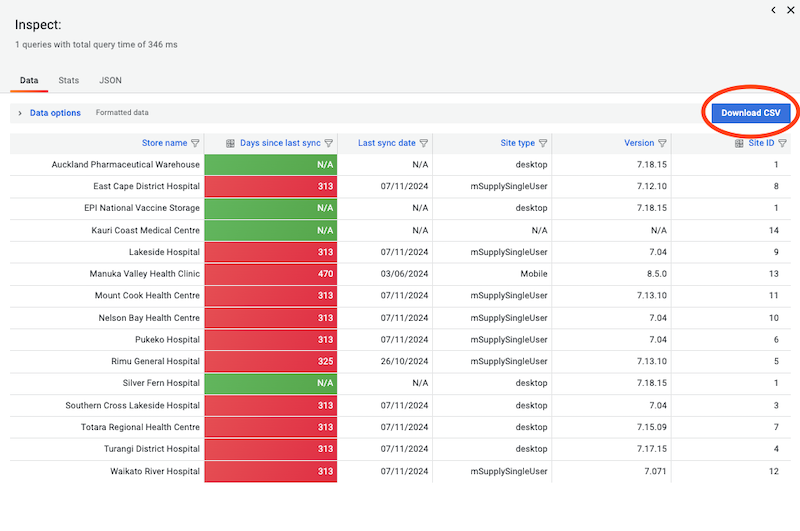Image resolution: width=800 pixels, height=531 pixels.
Task: Select the Data tab
Action: 29,80
